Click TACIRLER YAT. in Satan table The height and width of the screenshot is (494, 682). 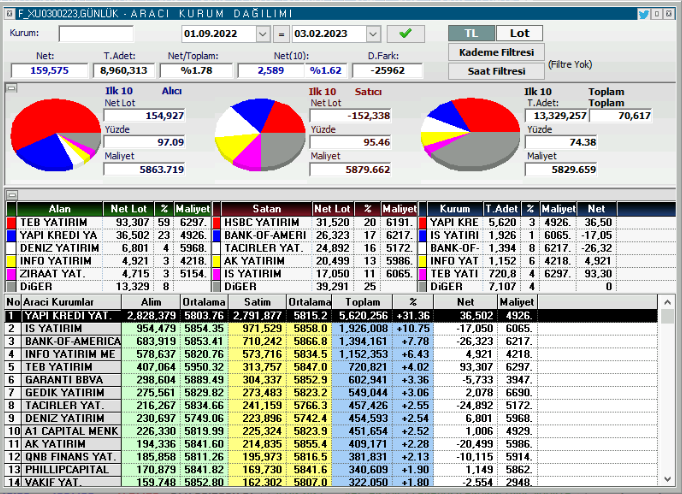pos(263,248)
